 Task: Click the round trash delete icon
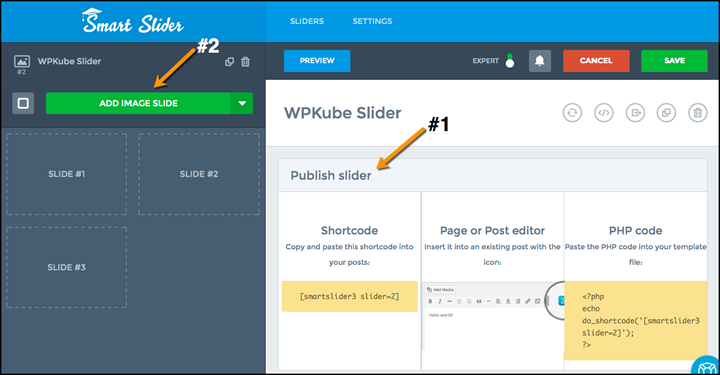coord(698,112)
